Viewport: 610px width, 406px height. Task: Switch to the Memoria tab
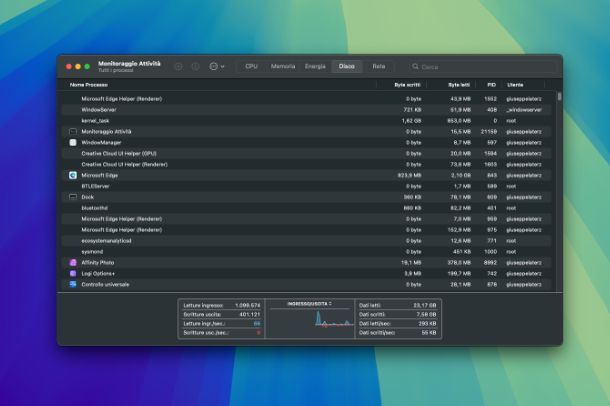click(283, 66)
